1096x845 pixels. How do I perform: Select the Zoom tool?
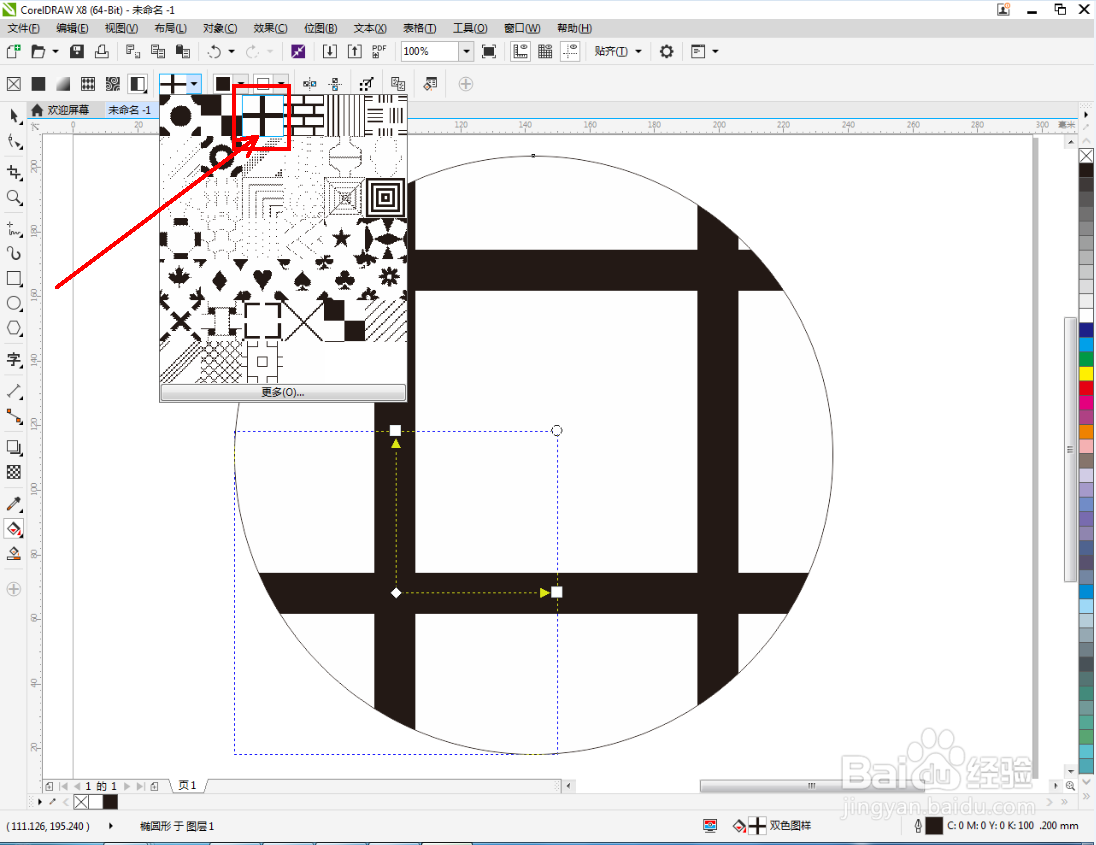14,198
